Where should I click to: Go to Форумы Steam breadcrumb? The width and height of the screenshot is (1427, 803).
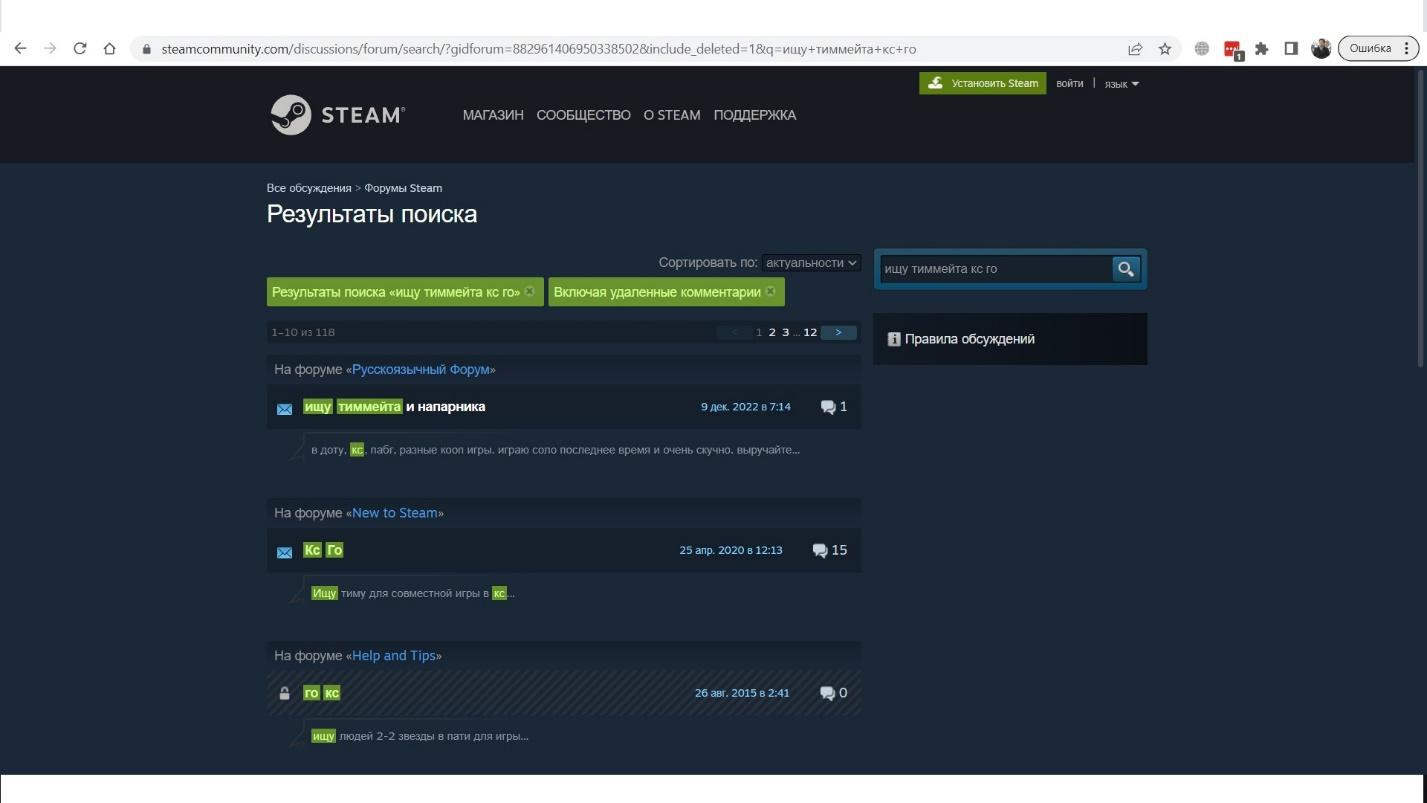click(x=403, y=188)
